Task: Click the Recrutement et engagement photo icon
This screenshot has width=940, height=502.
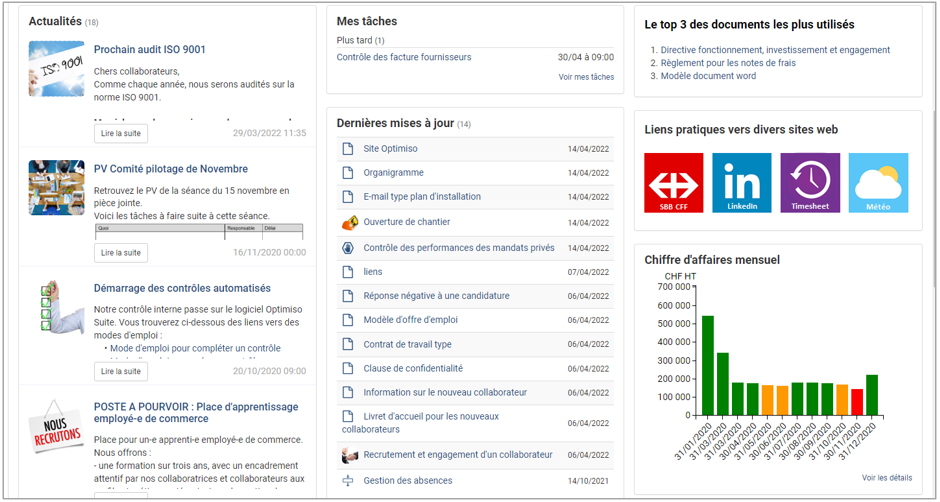Action: (x=349, y=455)
